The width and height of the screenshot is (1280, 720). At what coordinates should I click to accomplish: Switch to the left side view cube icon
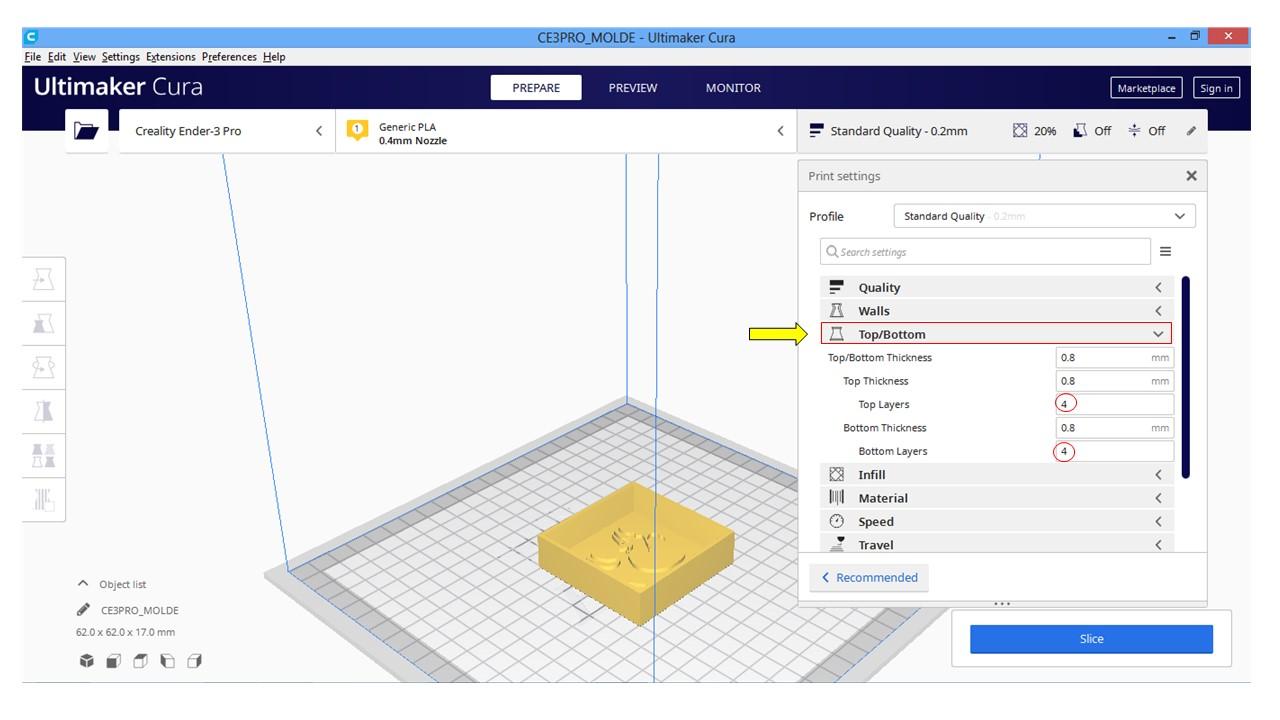[167, 661]
